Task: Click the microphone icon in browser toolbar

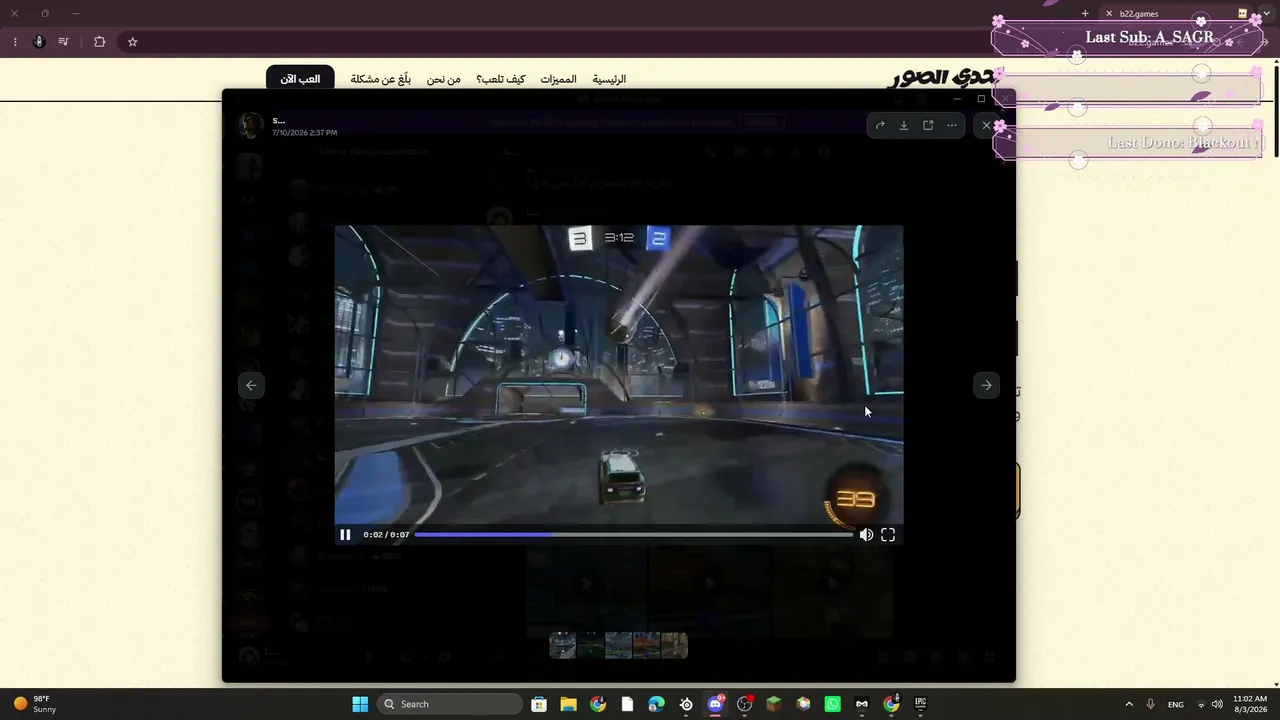Action: pyautogui.click(x=39, y=42)
